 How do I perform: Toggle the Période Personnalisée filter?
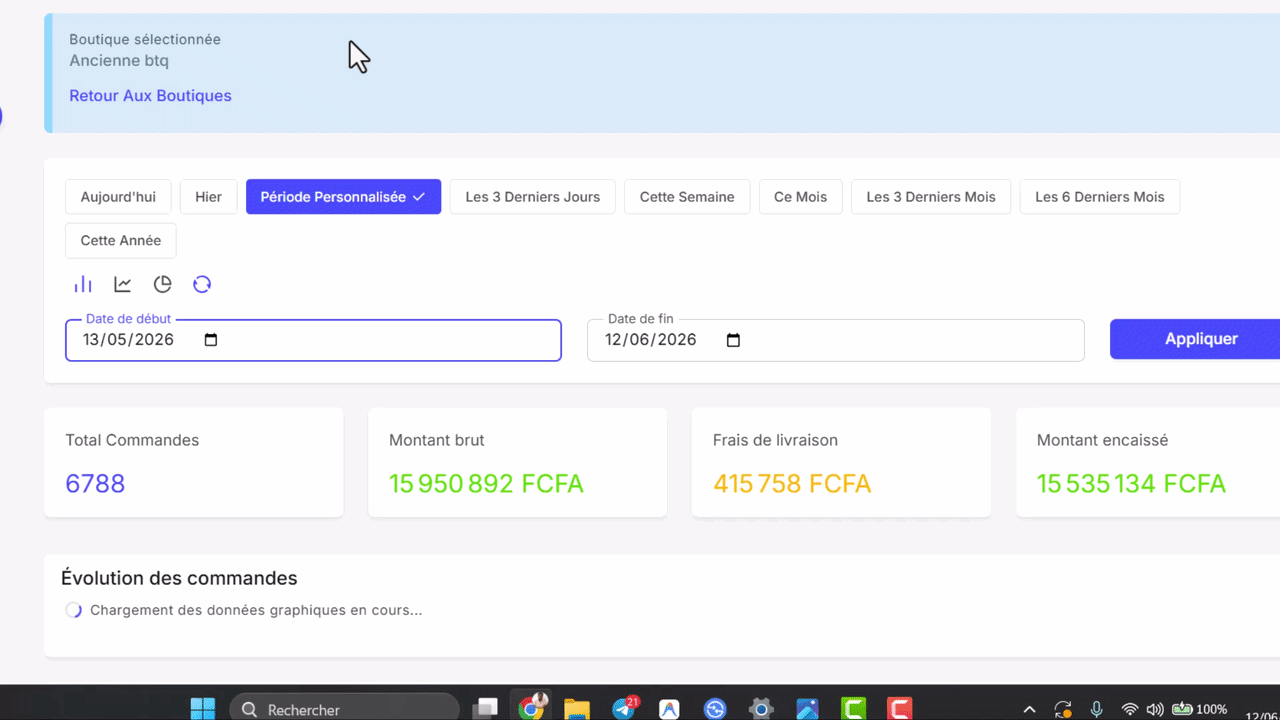[x=343, y=197]
